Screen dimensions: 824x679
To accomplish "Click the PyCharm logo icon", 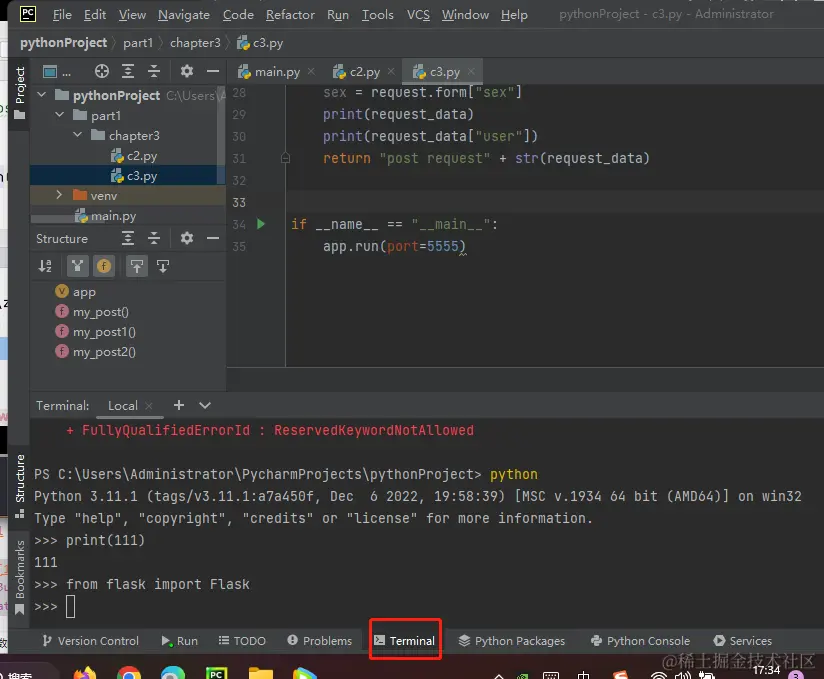I will pos(27,14).
